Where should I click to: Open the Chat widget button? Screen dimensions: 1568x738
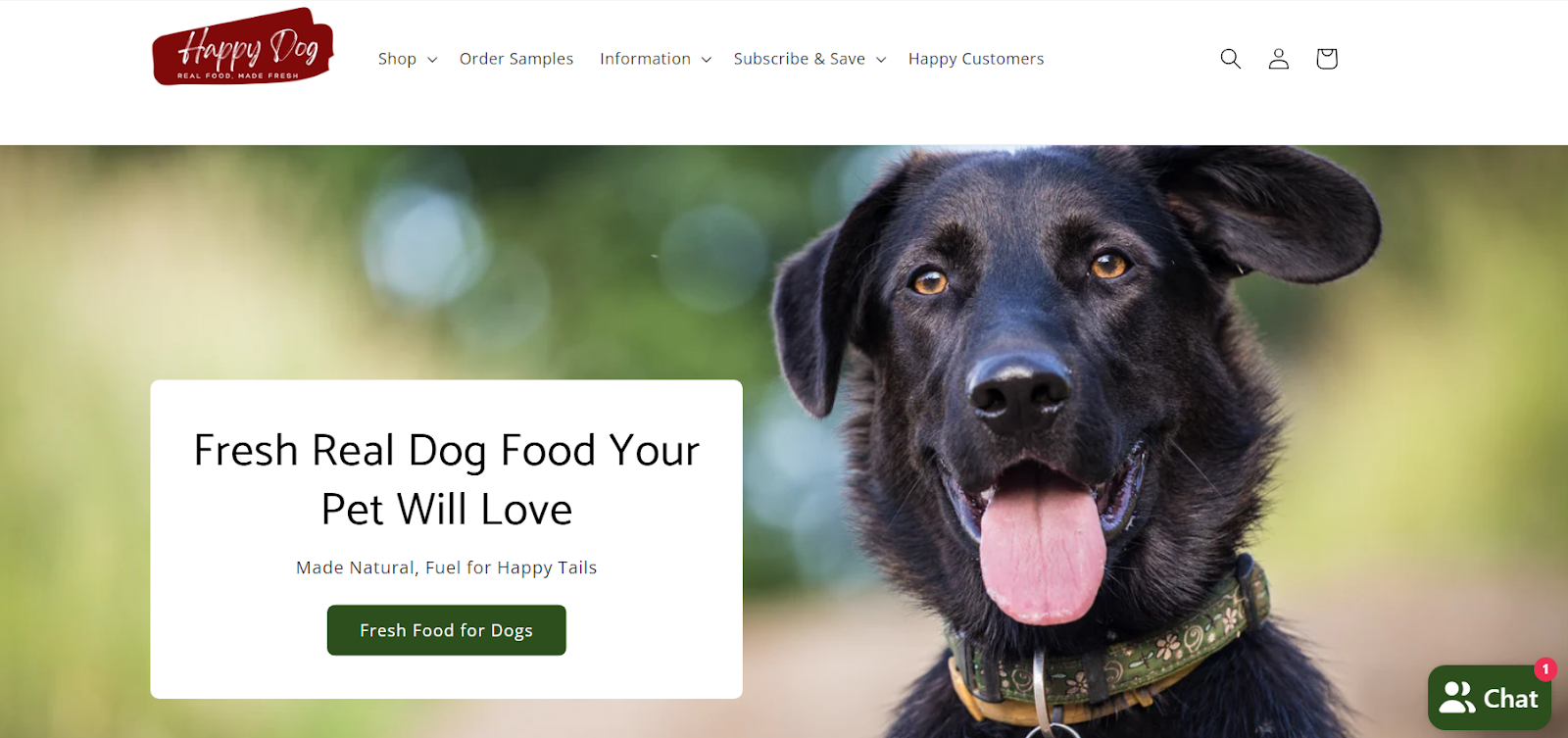click(x=1490, y=698)
